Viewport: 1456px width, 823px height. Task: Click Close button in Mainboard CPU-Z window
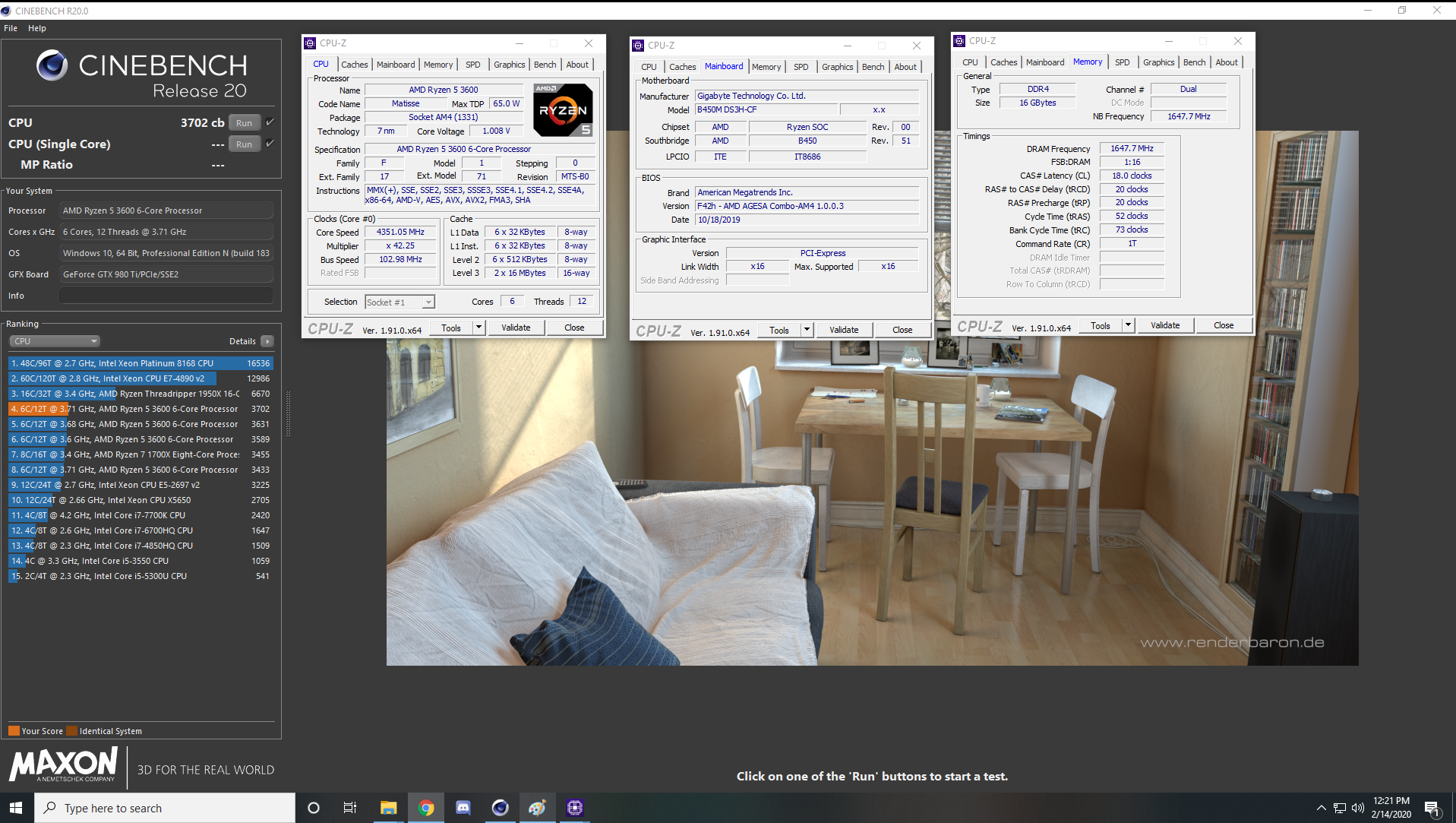[902, 330]
